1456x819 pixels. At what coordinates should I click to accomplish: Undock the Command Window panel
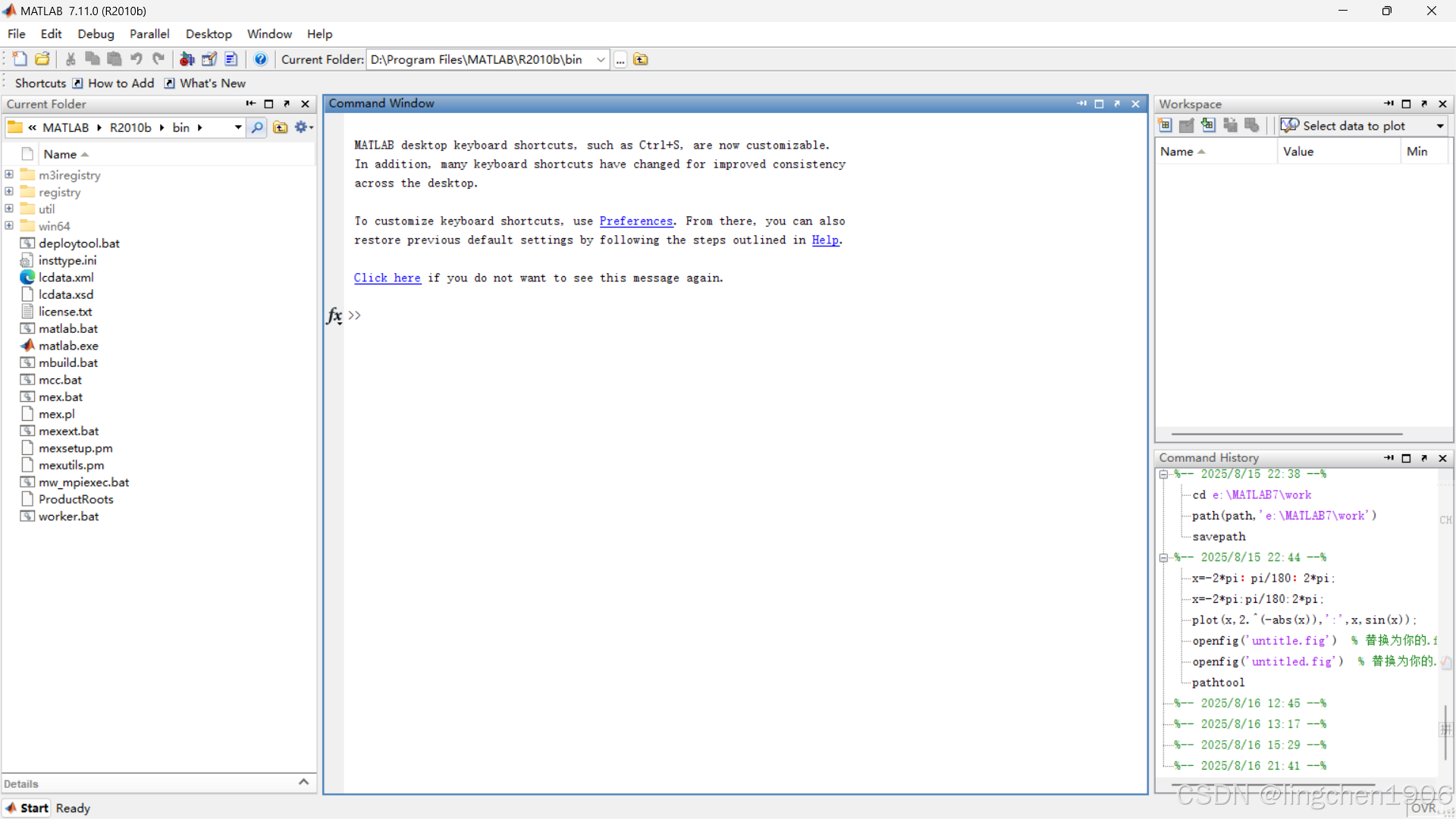(x=1116, y=104)
